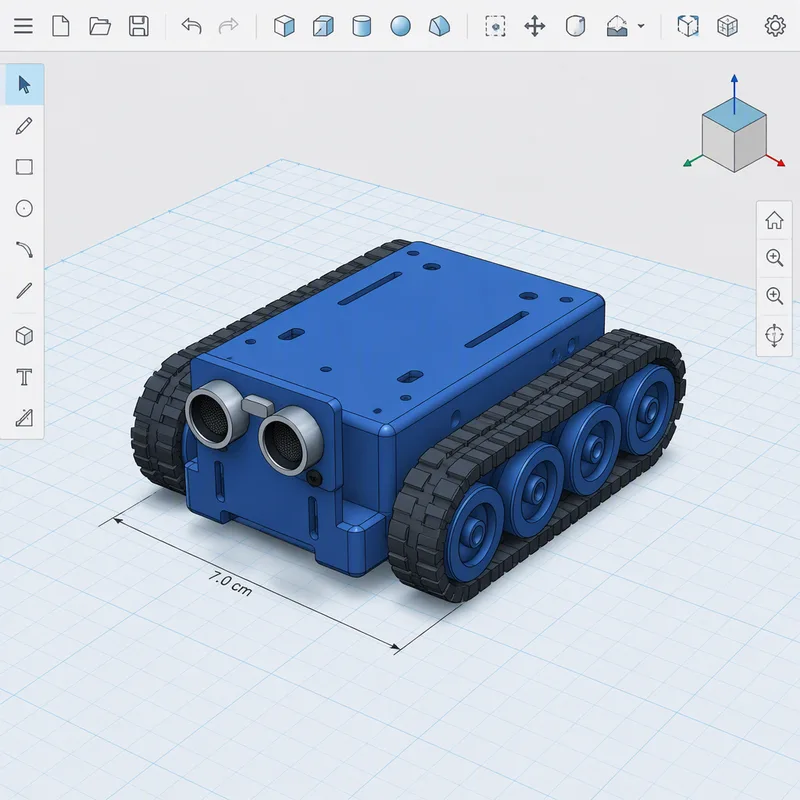Click the lower magnifier zoom button
Viewport: 800px width, 800px height.
pyautogui.click(x=774, y=295)
